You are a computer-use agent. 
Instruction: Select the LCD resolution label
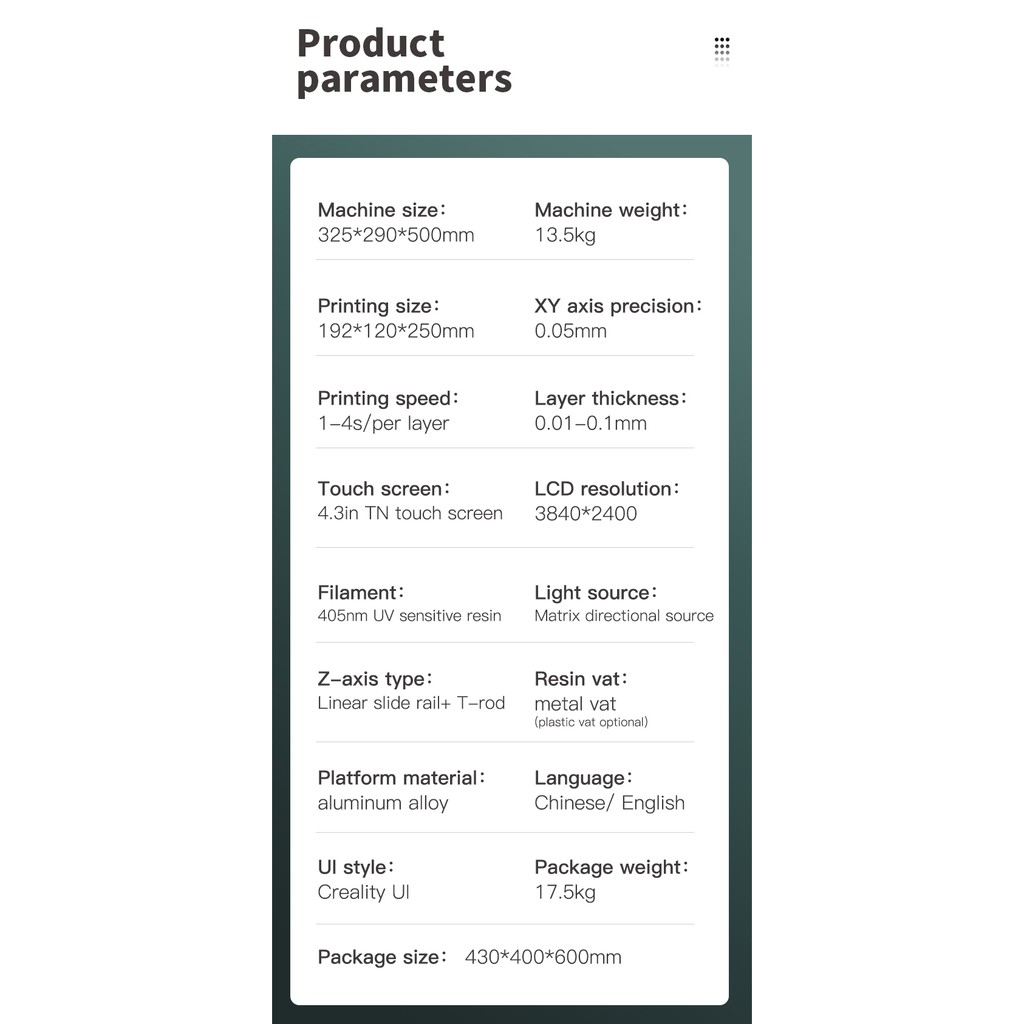(x=607, y=489)
